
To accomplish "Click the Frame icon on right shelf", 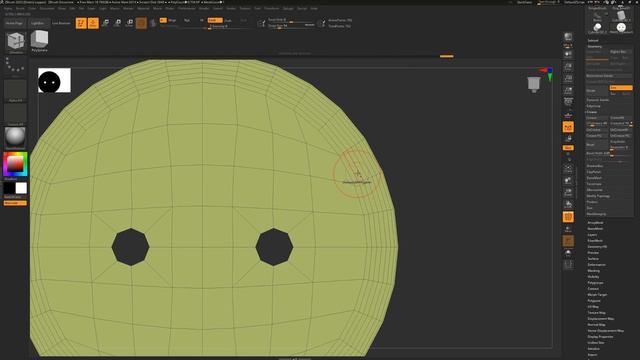I will (x=568, y=168).
